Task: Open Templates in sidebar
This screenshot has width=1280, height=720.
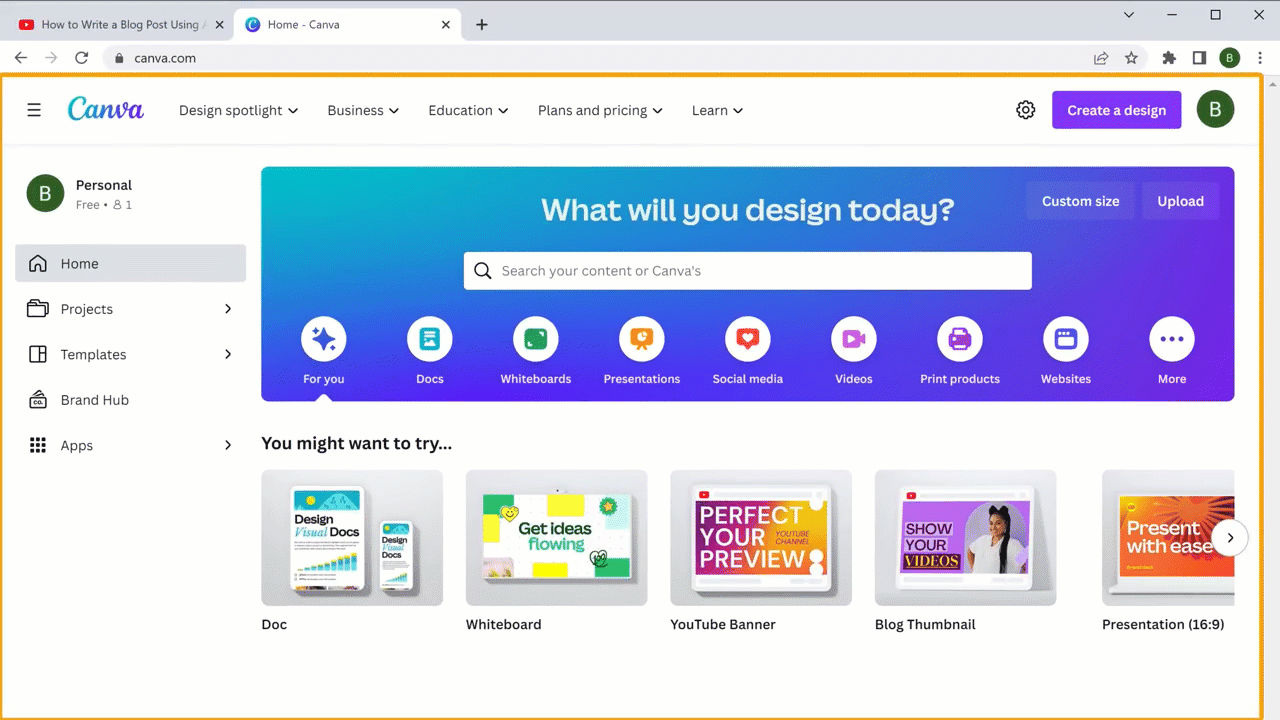Action: tap(130, 354)
